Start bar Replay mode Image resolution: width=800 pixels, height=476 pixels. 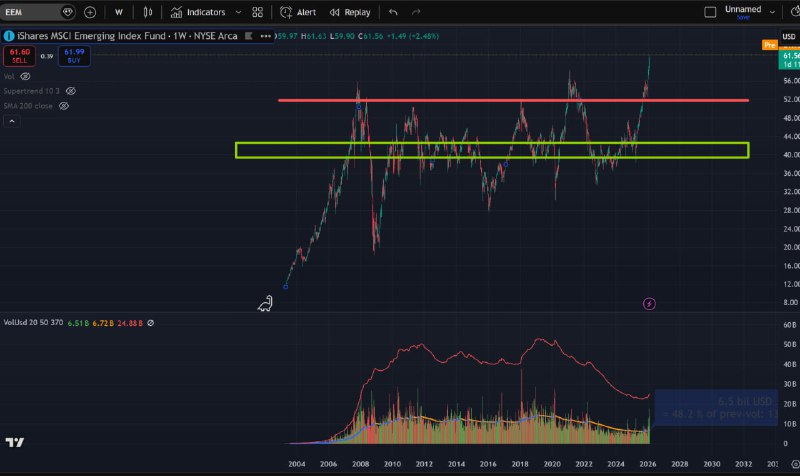coord(349,12)
